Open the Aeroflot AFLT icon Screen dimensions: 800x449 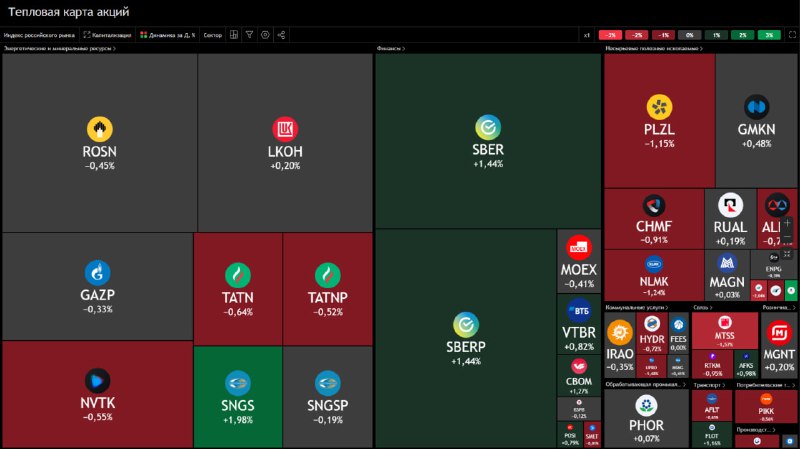point(712,398)
